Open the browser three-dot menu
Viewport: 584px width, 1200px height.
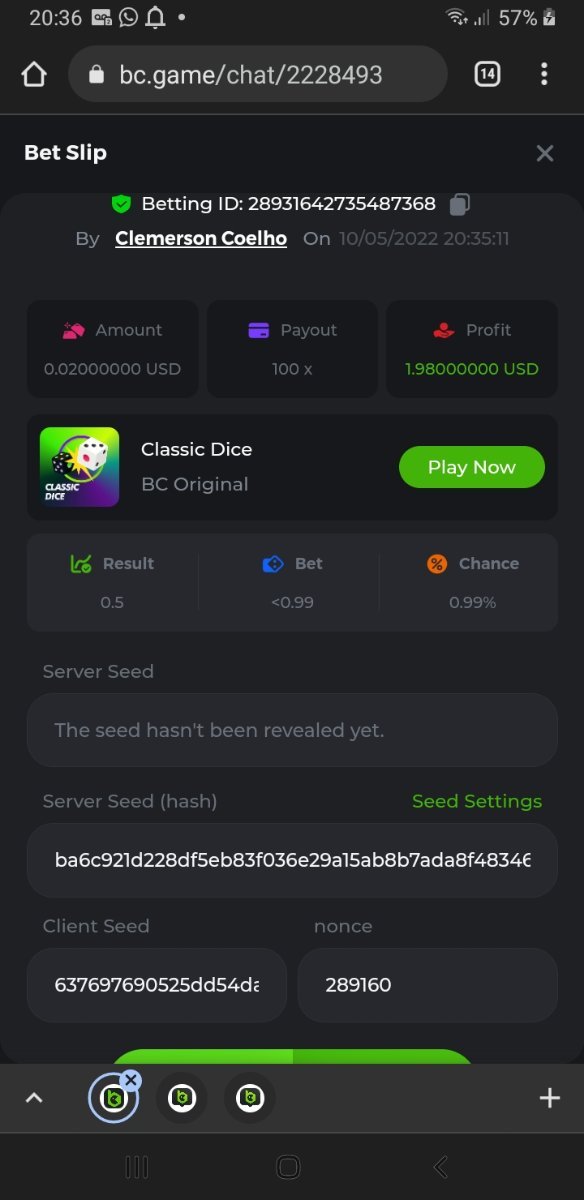544,74
